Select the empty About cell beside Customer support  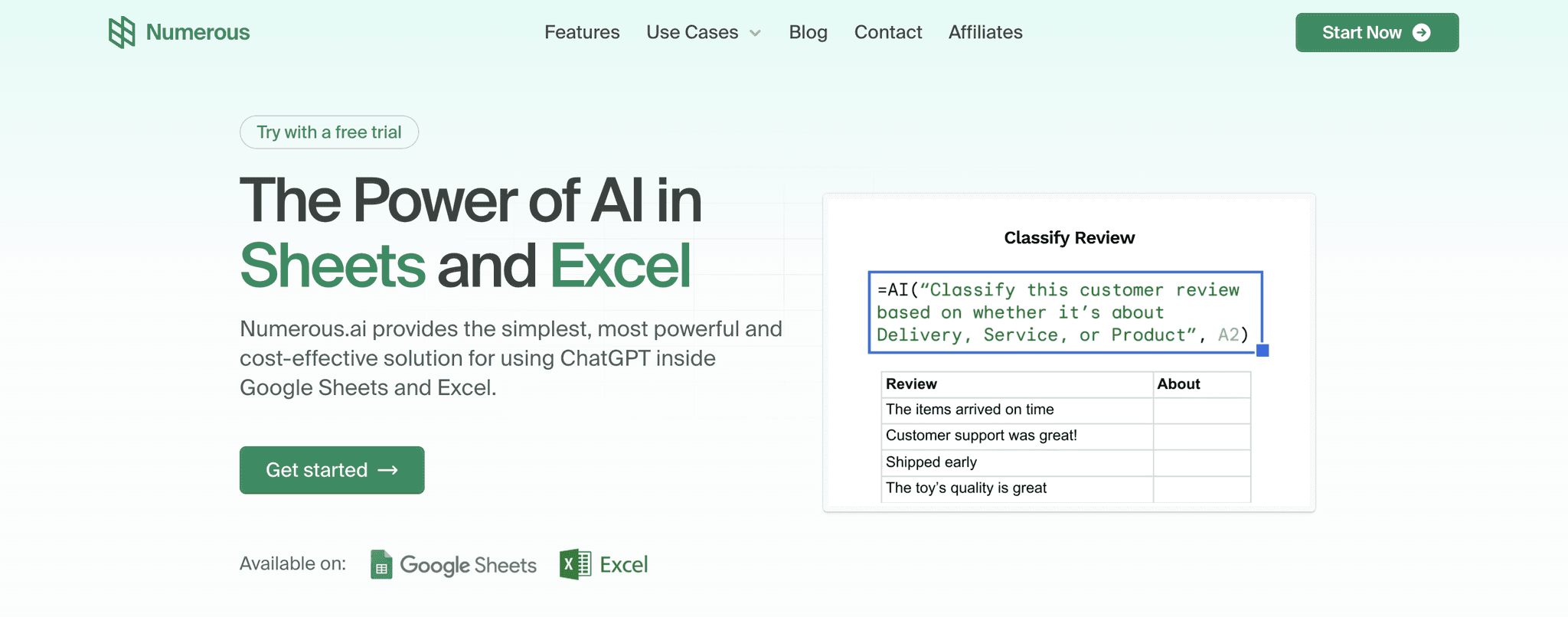coord(1202,436)
